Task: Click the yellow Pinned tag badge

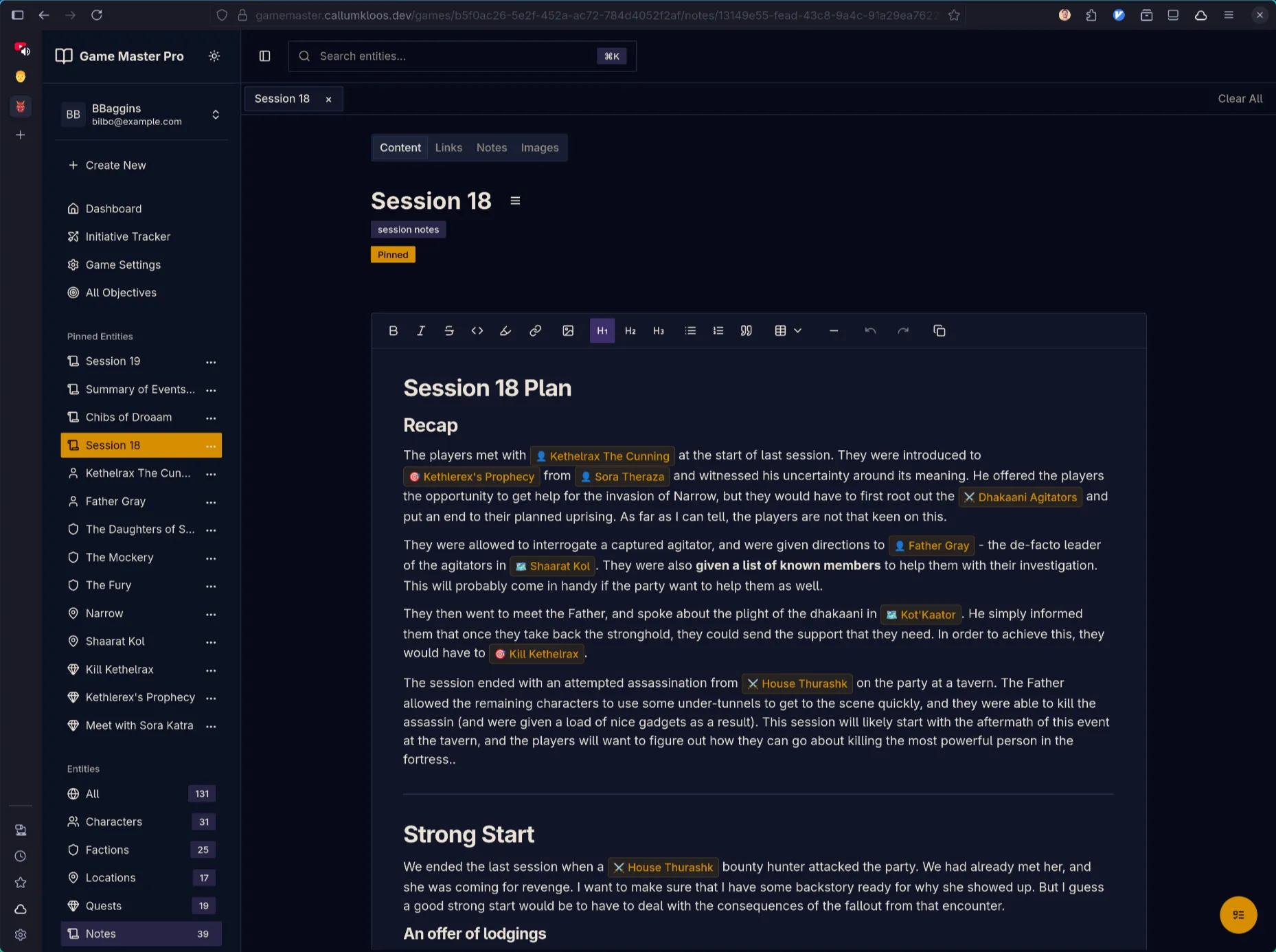Action: click(x=392, y=254)
